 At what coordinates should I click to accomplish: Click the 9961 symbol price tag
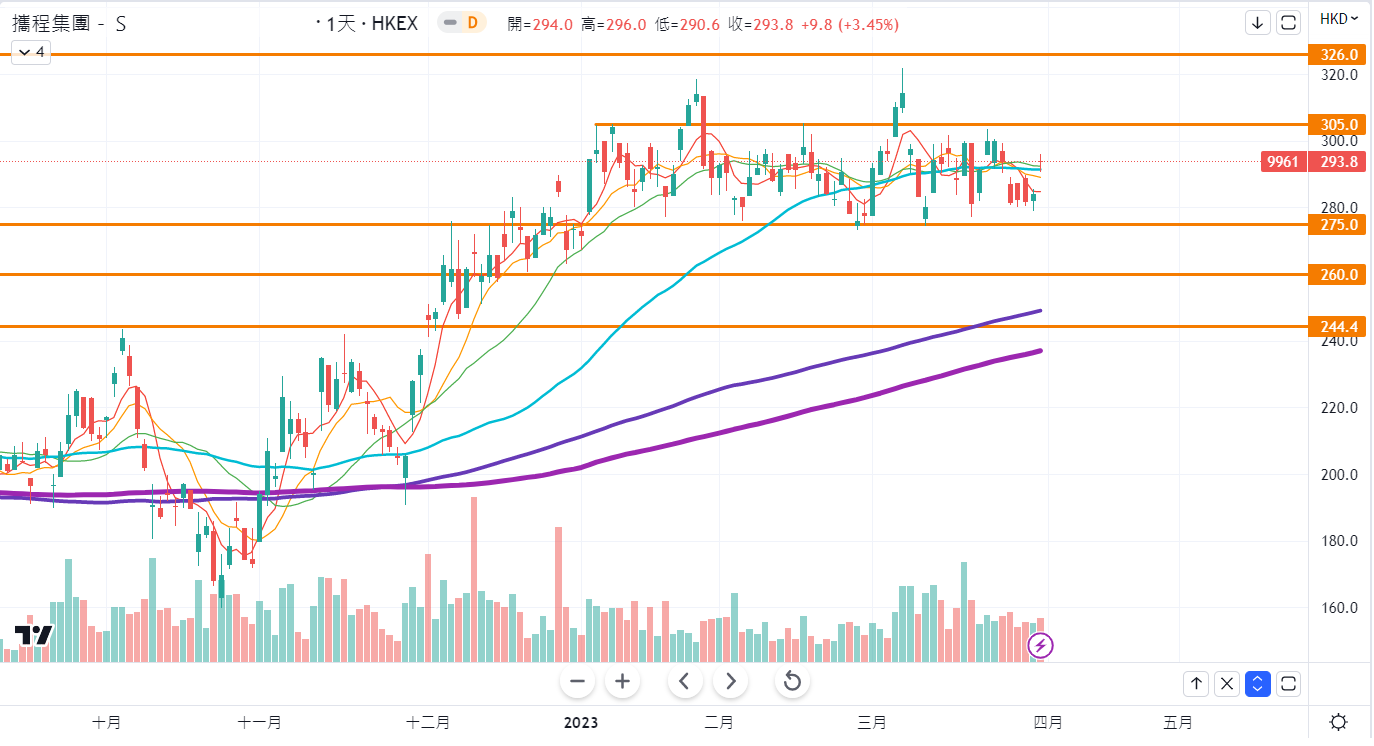(x=1283, y=162)
